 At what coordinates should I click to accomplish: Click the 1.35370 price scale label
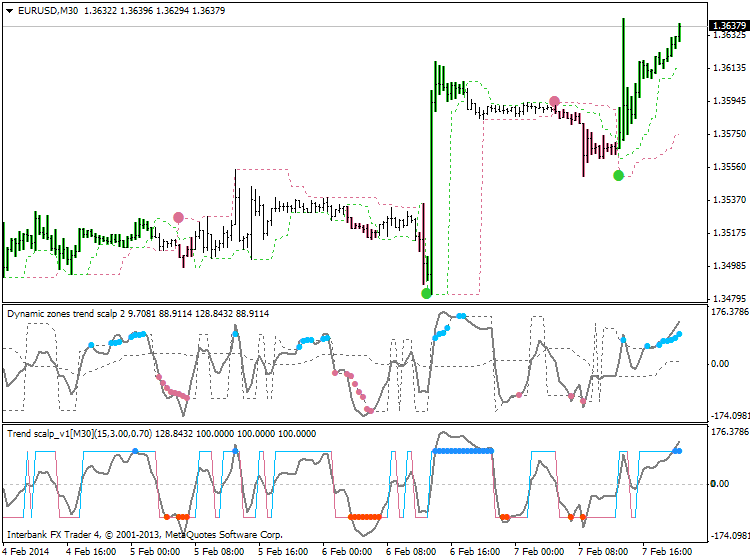(x=729, y=199)
